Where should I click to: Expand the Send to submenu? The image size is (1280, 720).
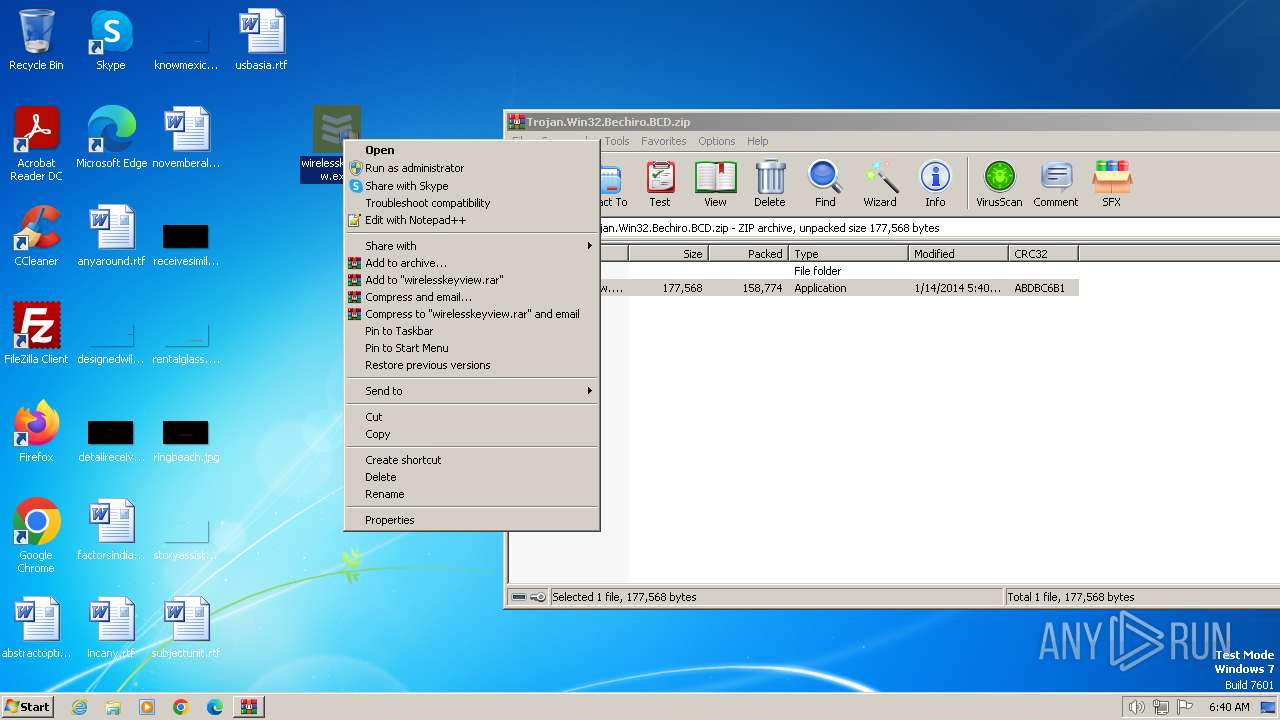[x=471, y=391]
